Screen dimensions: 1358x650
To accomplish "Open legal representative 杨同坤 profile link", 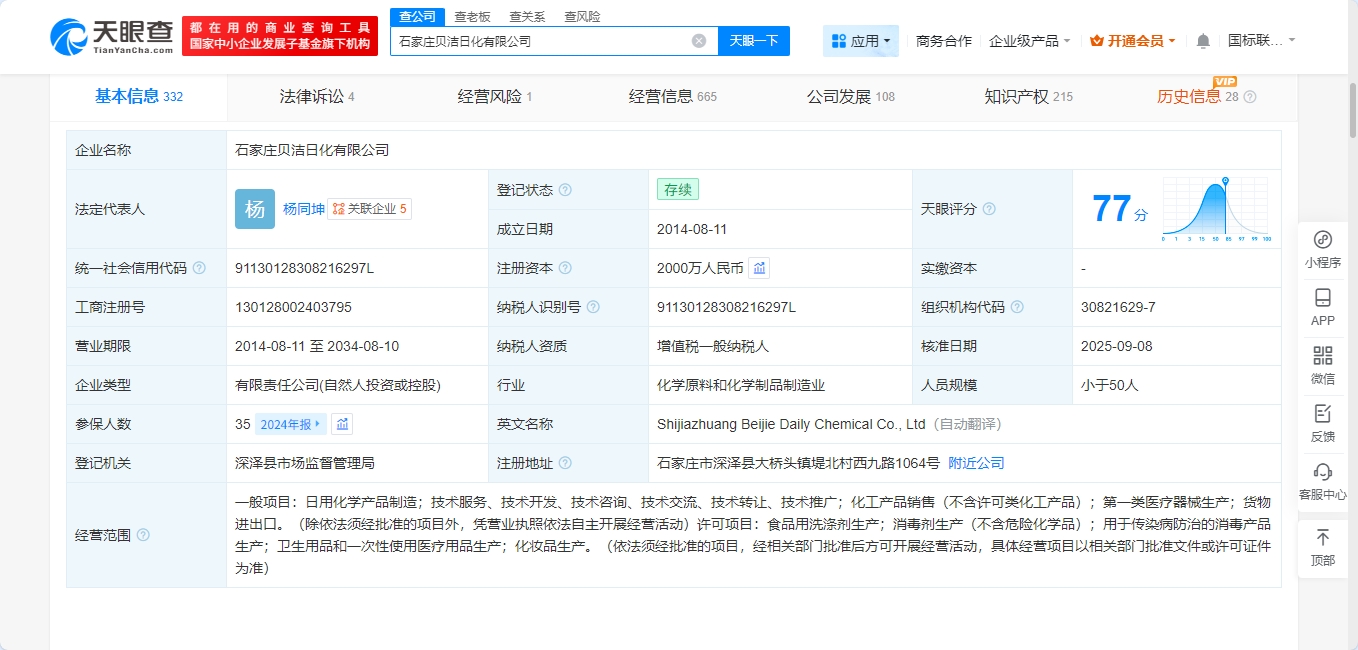I will (x=303, y=209).
